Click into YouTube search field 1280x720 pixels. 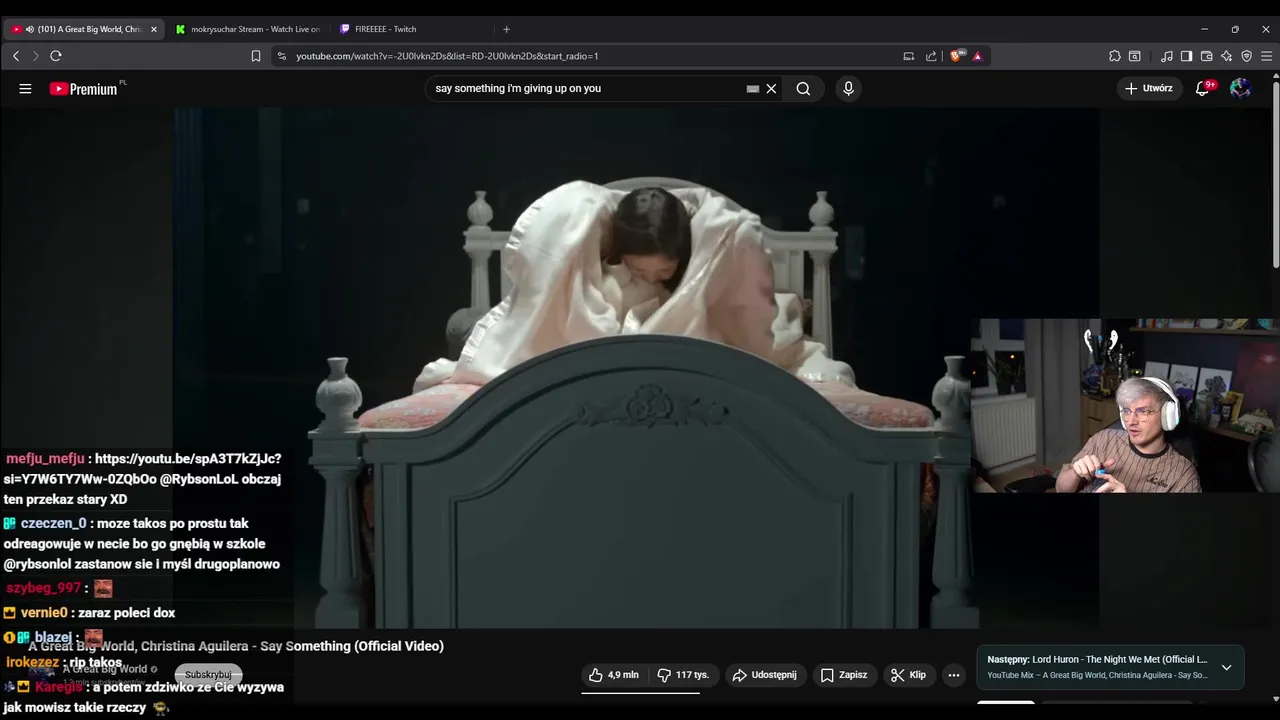585,88
